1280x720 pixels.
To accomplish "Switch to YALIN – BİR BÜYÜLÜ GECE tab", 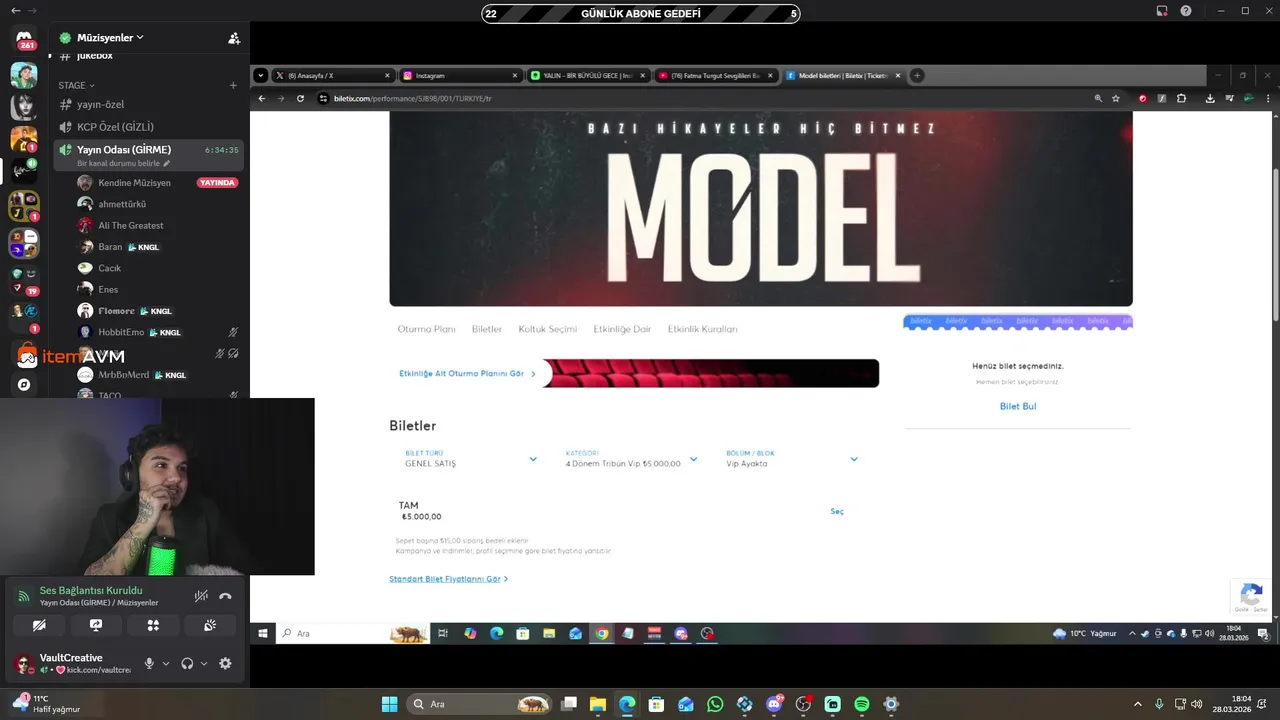I will (588, 76).
